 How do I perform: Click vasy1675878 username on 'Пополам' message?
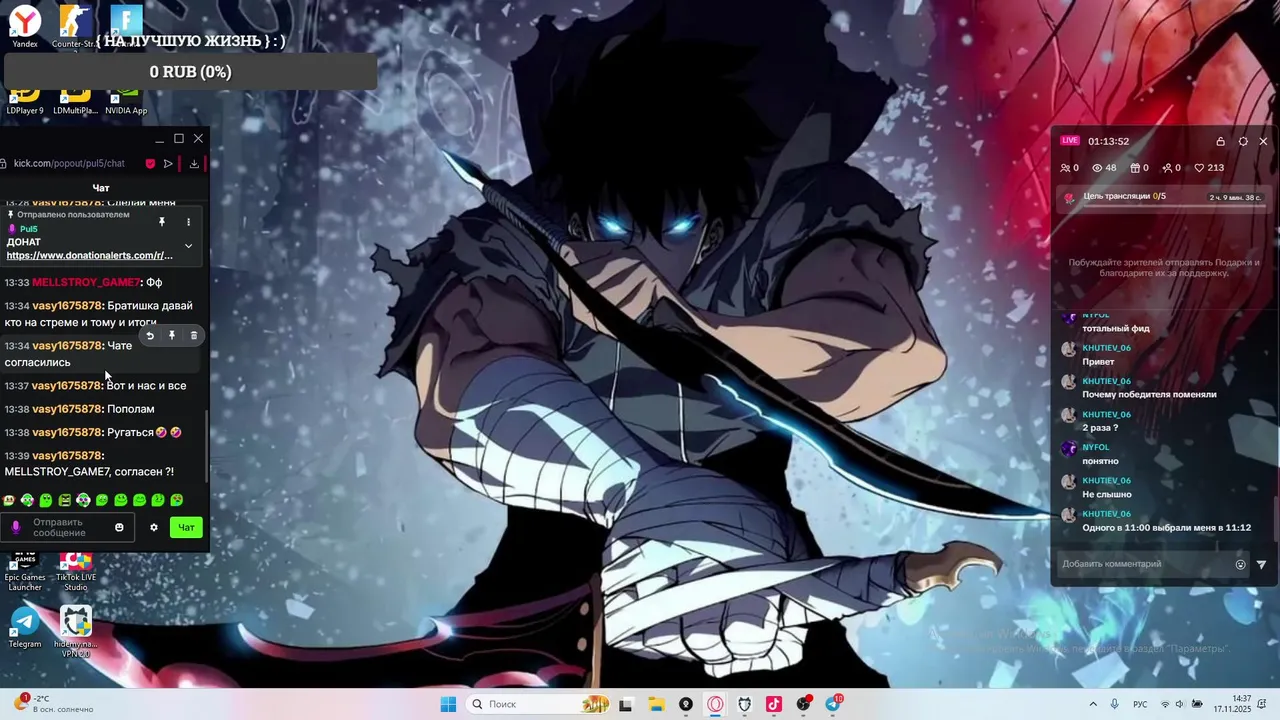coord(68,409)
